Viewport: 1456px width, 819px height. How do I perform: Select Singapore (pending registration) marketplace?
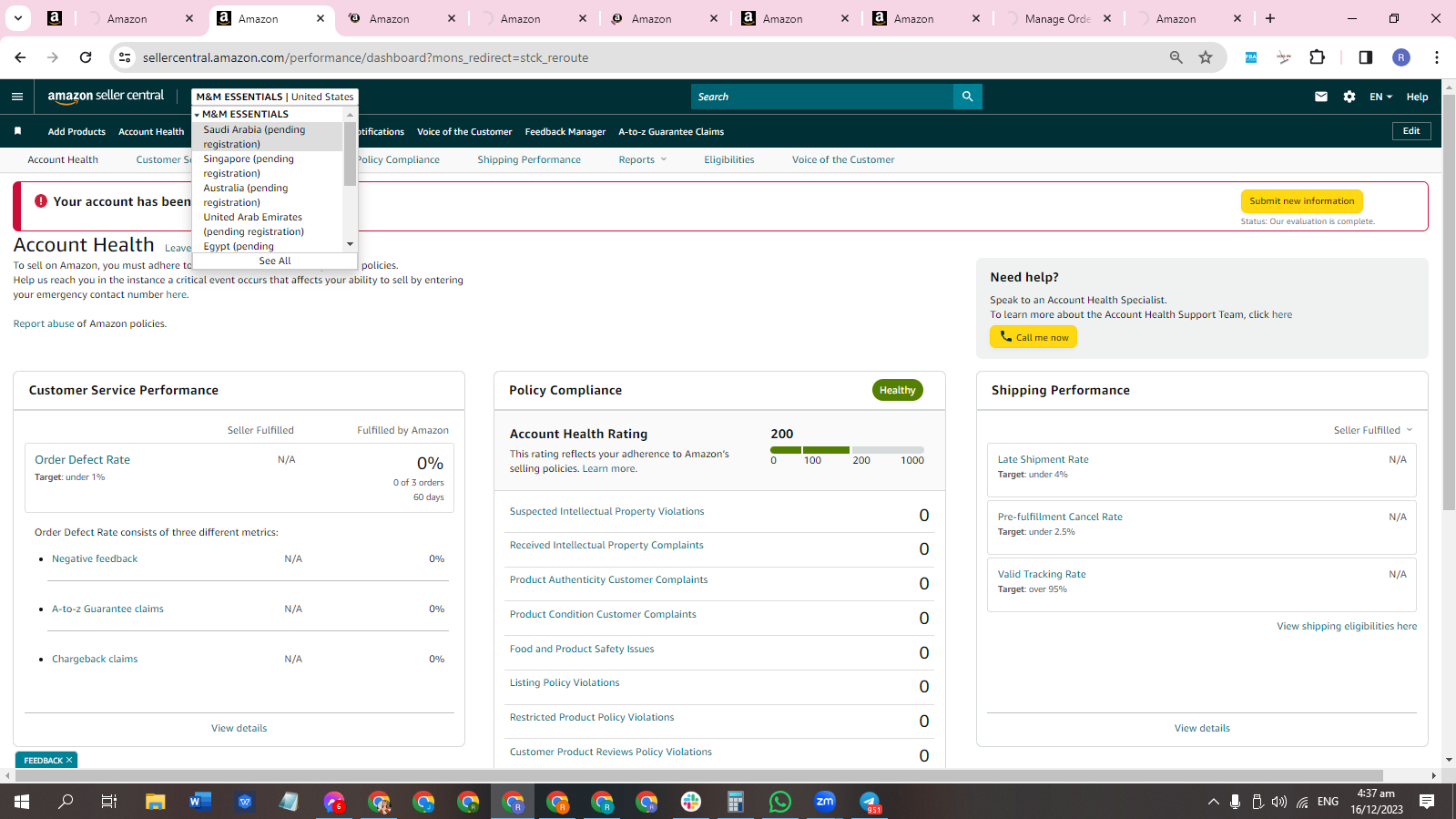(x=268, y=166)
